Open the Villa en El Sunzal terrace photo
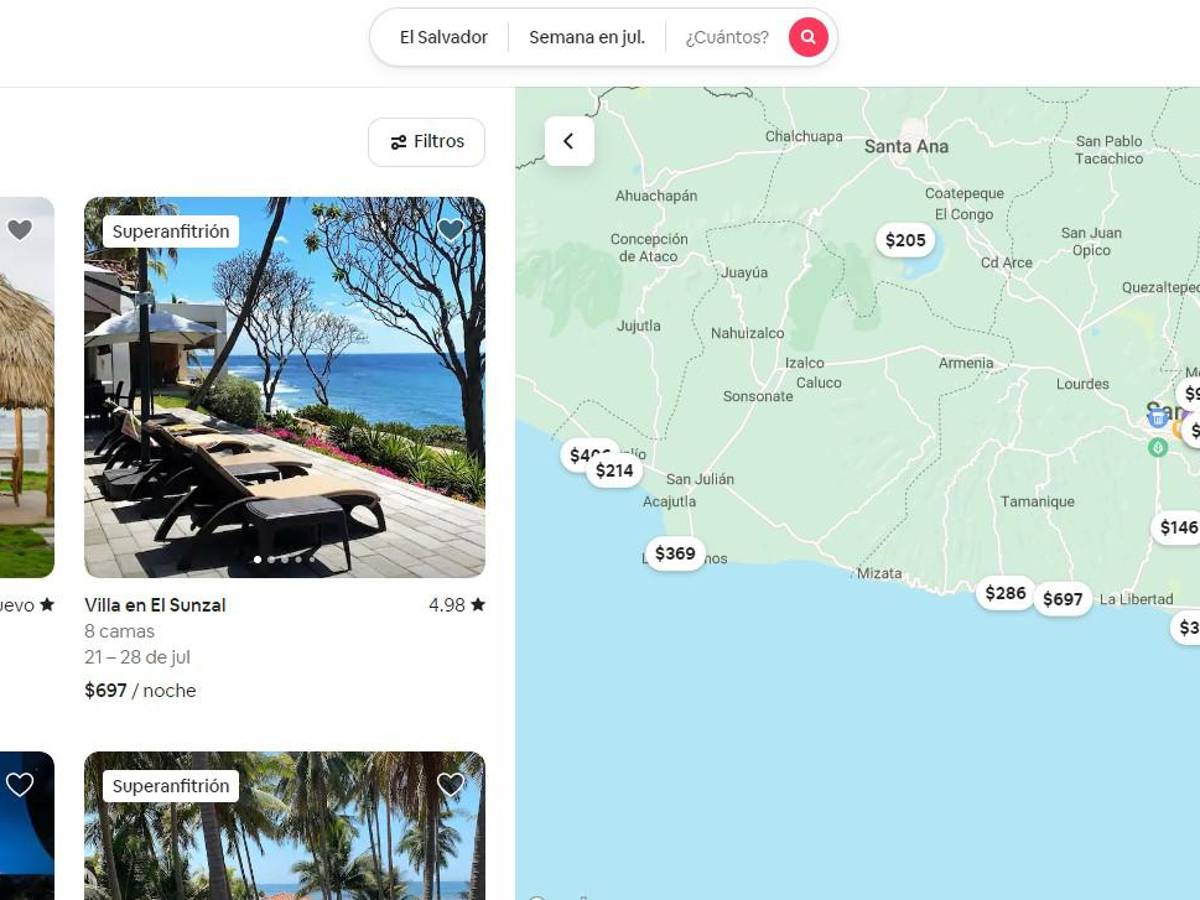The height and width of the screenshot is (900, 1200). click(x=285, y=387)
